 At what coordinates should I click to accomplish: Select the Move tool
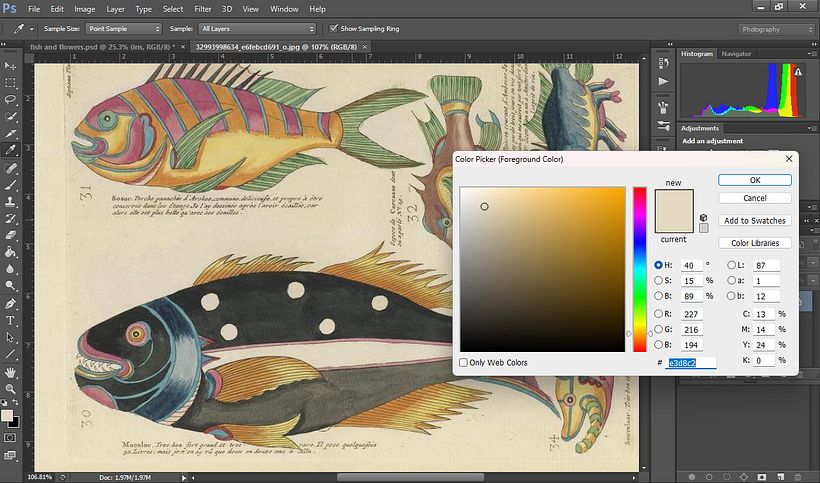coord(10,65)
